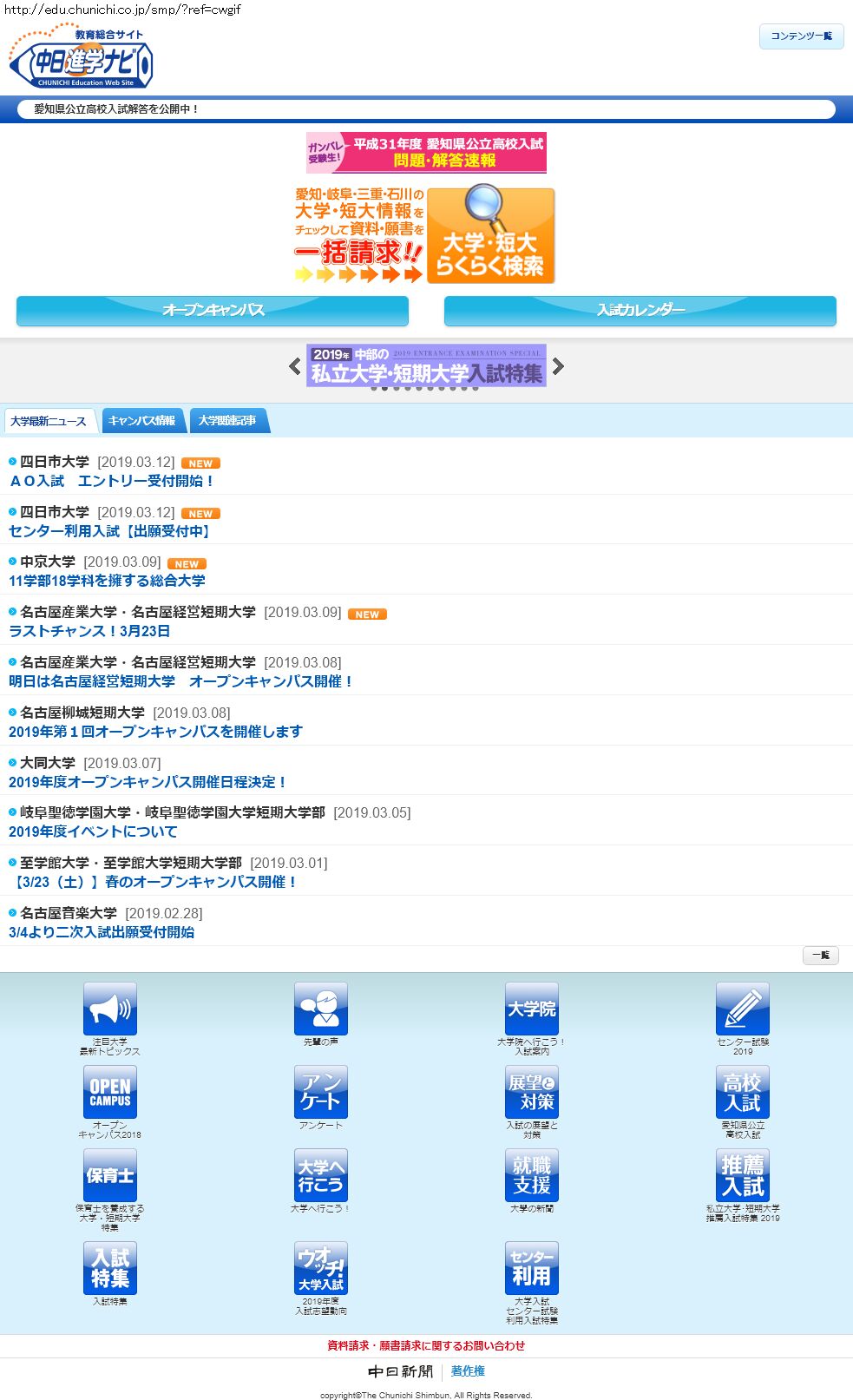Click the 大学・短大らくらく検索 search banner

tap(490, 236)
